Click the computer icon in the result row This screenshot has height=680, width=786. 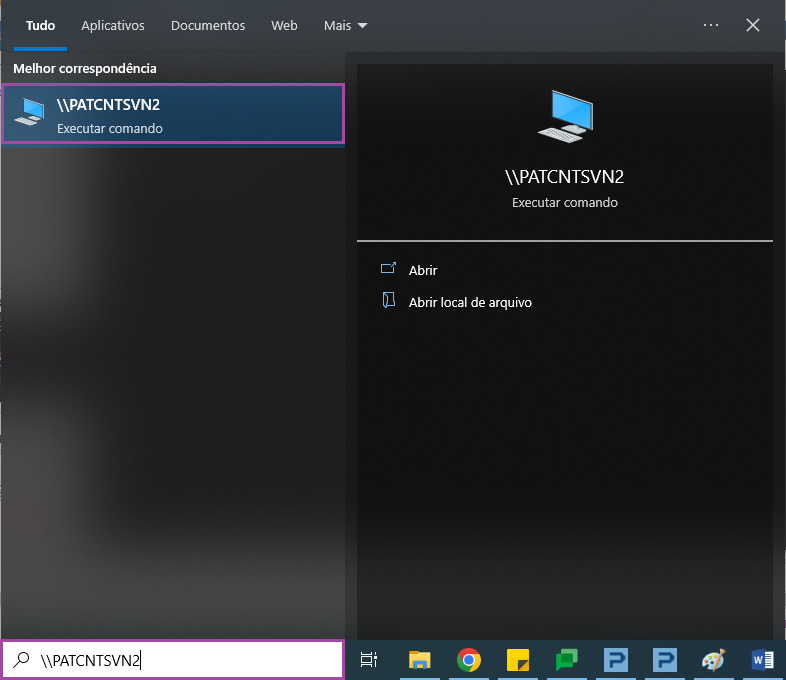(x=30, y=112)
